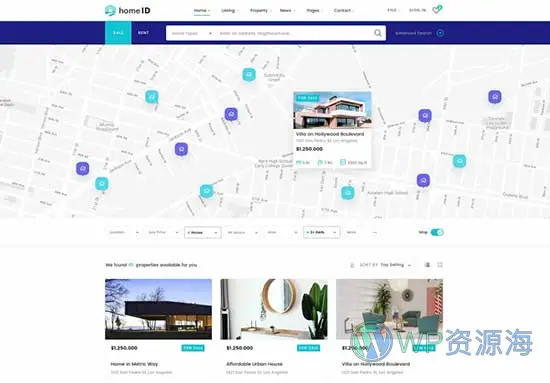Click price on Affordable Urban House card
This screenshot has height=383, width=550.
pyautogui.click(x=240, y=348)
